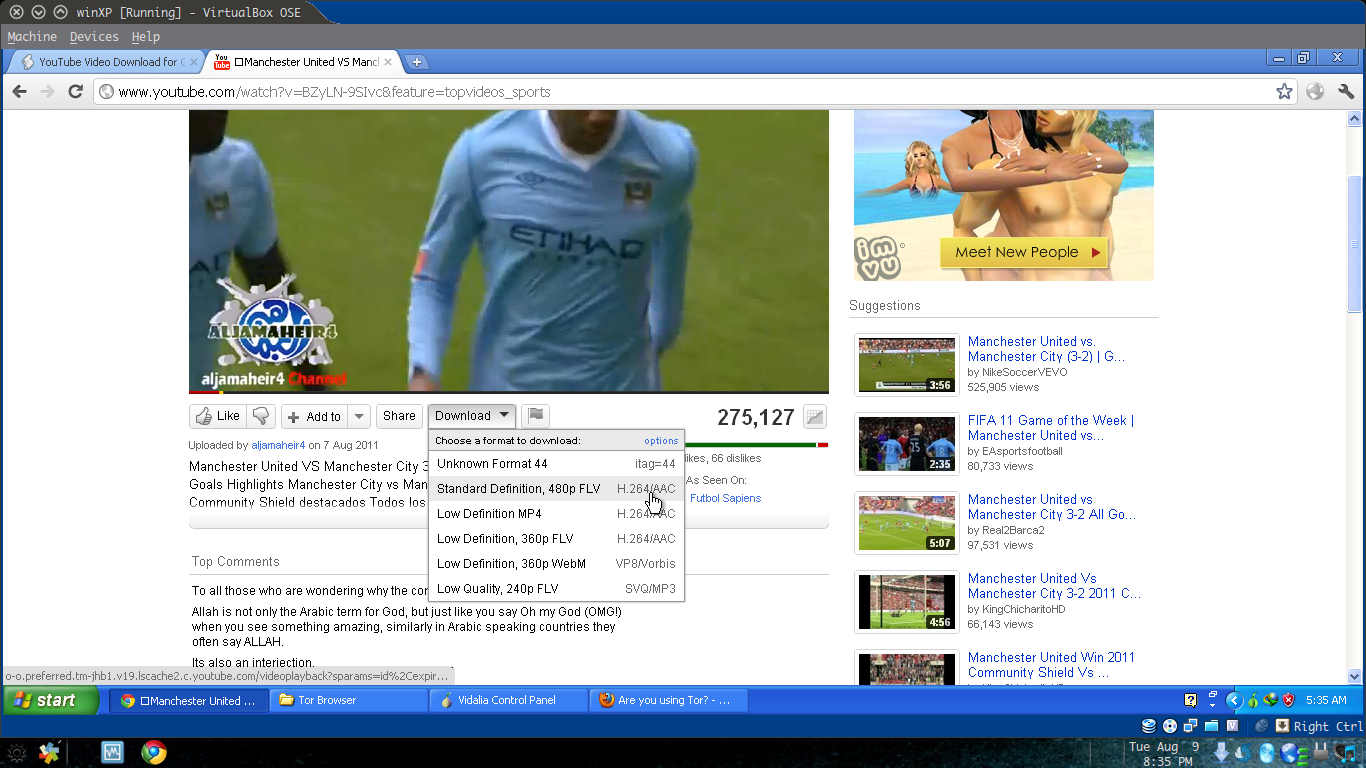
Task: Click the browser Back arrow
Action: 19,91
